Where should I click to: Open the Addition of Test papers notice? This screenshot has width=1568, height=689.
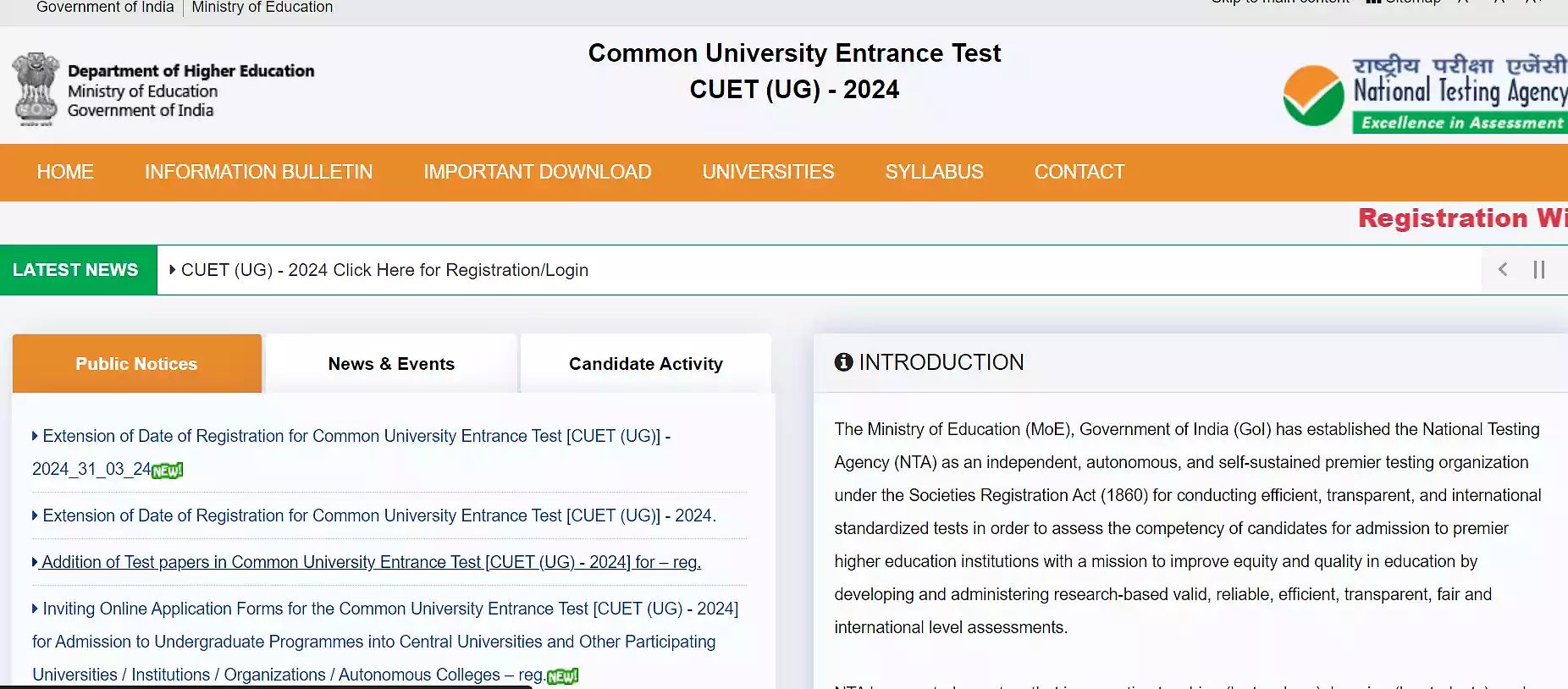[367, 562]
